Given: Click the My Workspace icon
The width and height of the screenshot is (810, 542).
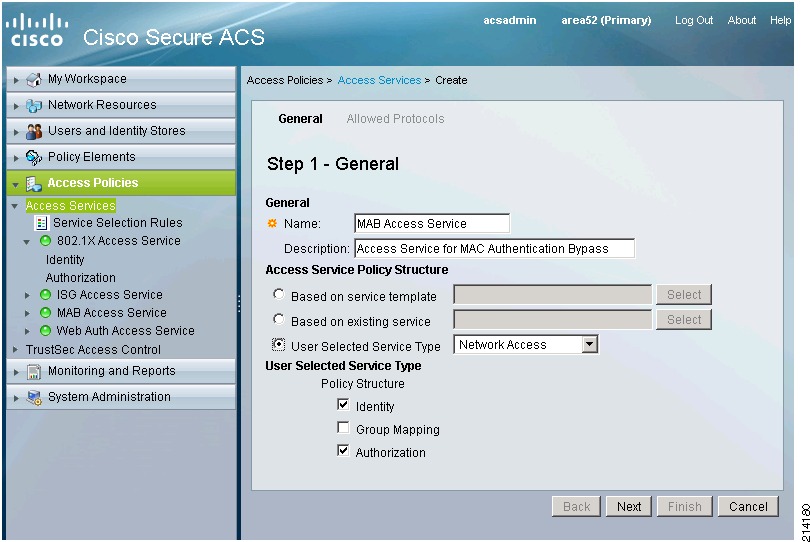Looking at the screenshot, I should 34,79.
